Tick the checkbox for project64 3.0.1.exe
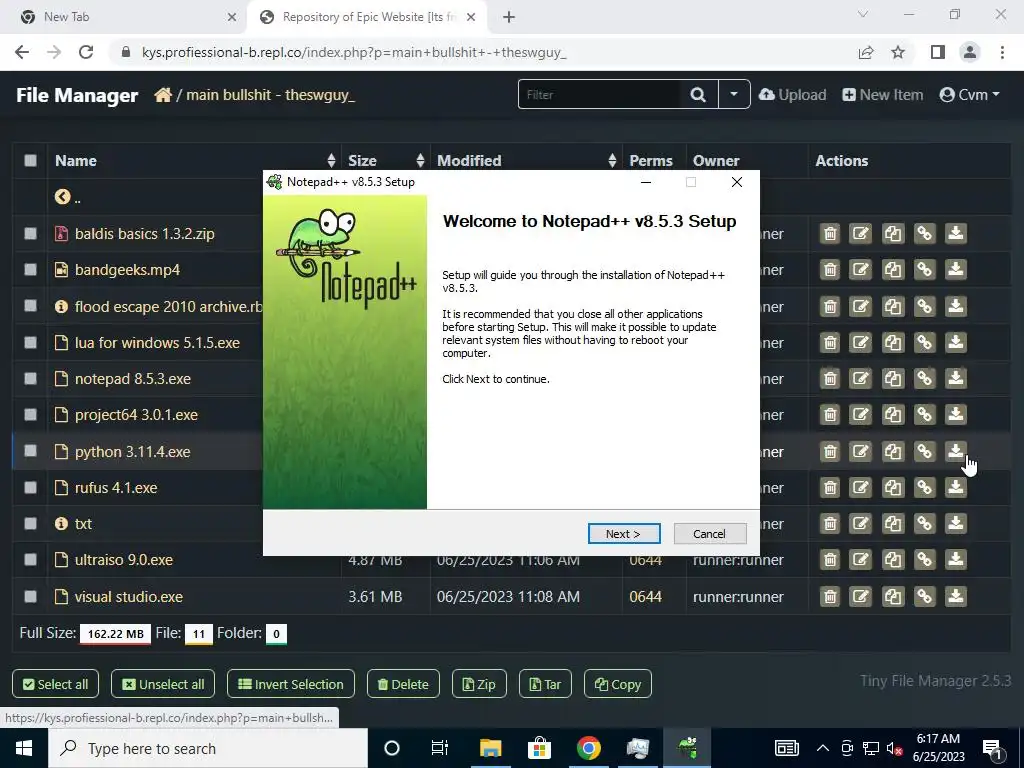The image size is (1024, 768). [x=30, y=415]
